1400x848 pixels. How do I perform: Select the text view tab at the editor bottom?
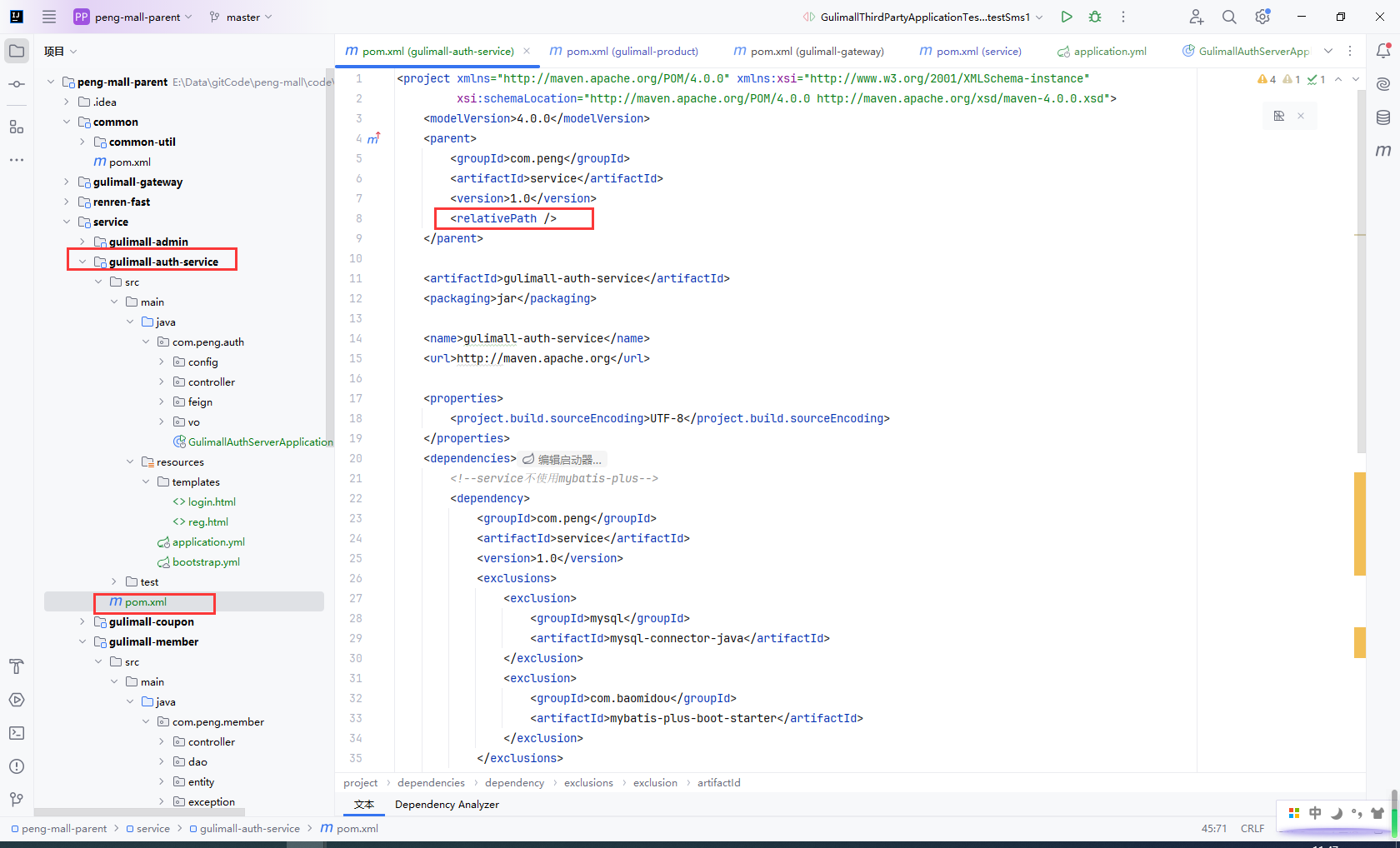pos(364,805)
